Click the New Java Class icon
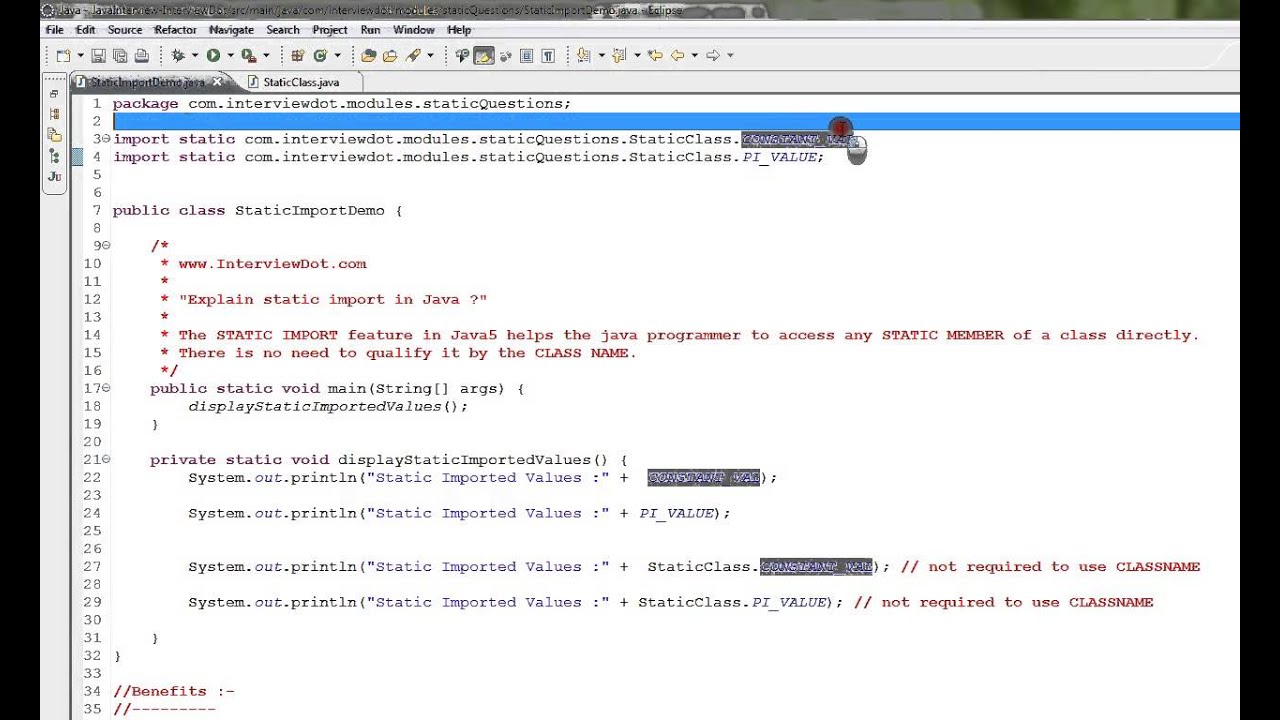The width and height of the screenshot is (1280, 720). 320,56
